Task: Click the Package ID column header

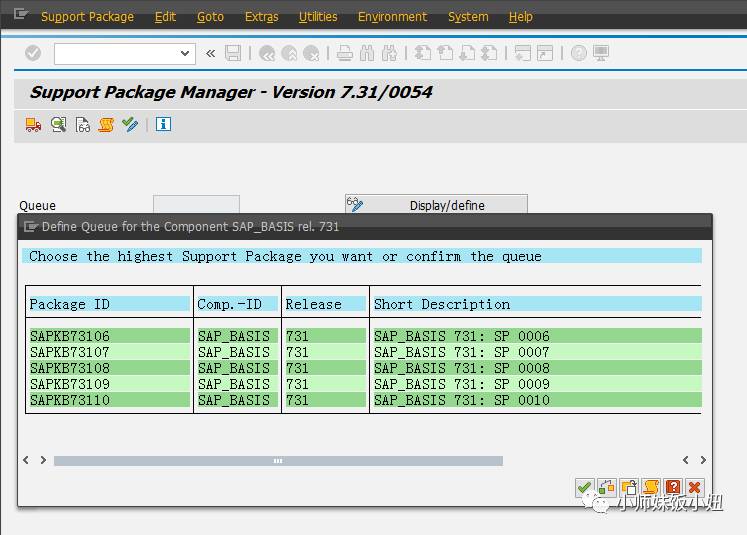Action: [109, 304]
